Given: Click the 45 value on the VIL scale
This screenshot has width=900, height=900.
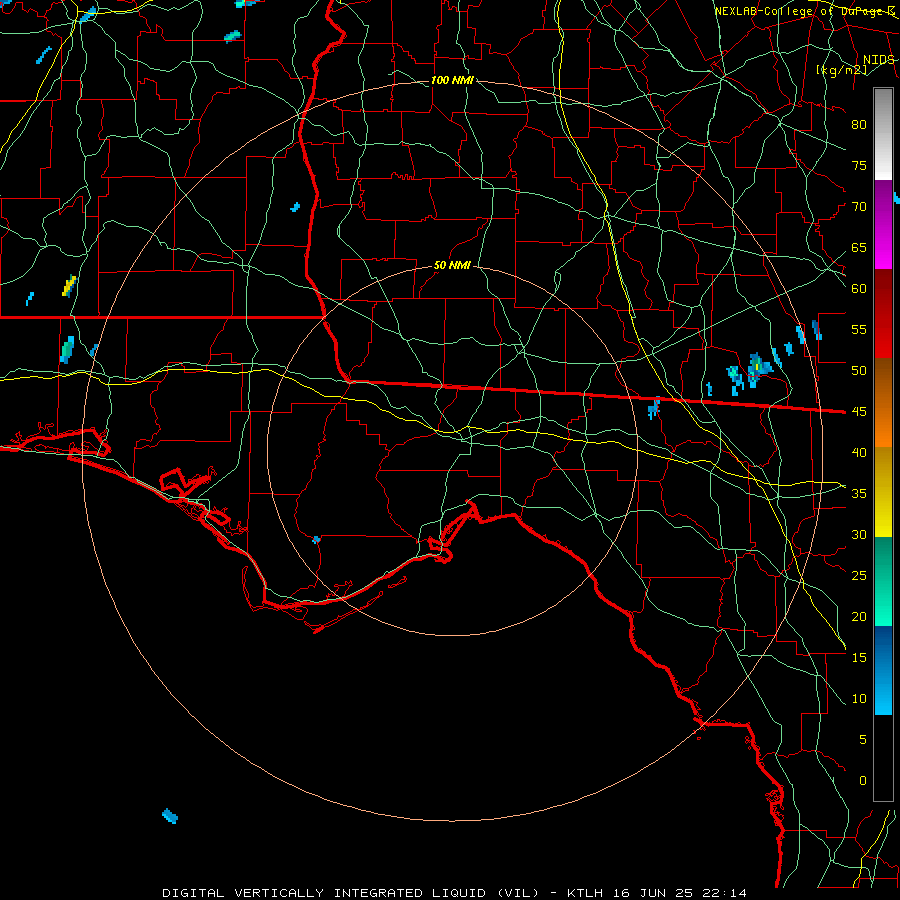Looking at the screenshot, I should click(859, 412).
